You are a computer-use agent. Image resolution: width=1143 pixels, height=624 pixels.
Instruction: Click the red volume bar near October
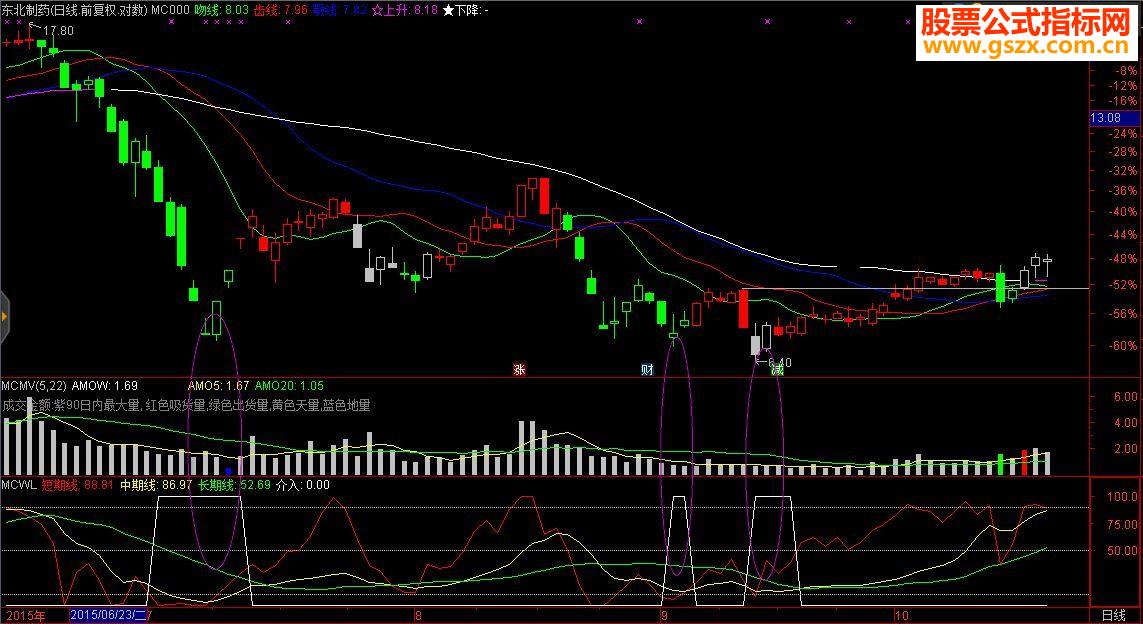click(x=1024, y=463)
